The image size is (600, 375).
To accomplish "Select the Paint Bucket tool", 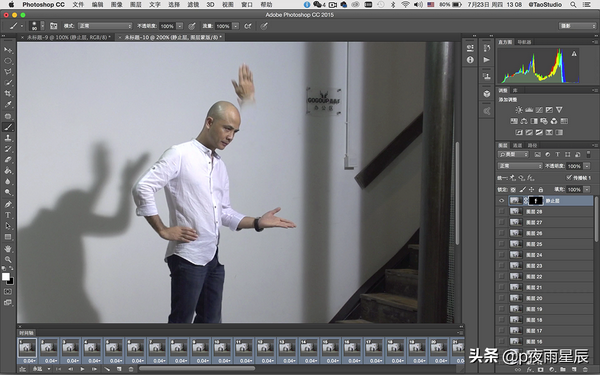I will [8, 170].
